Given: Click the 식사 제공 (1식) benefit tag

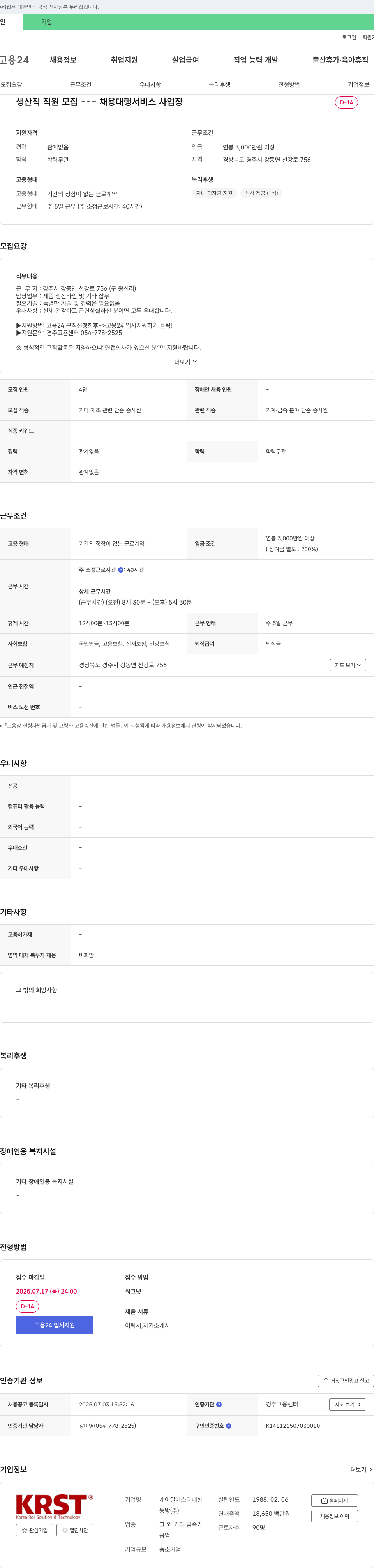Looking at the screenshot, I should click(261, 193).
